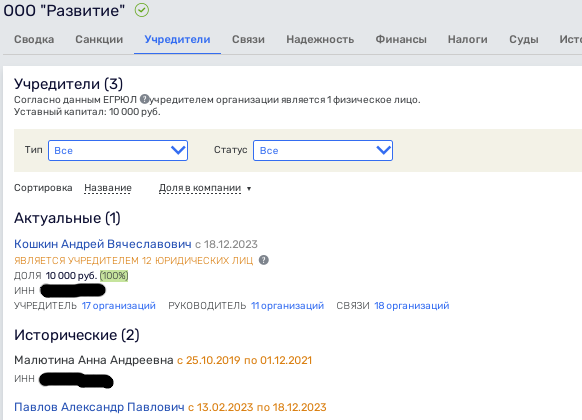Click the Статус dropdown chevron arrow
This screenshot has height=420, width=582.
tap(383, 150)
